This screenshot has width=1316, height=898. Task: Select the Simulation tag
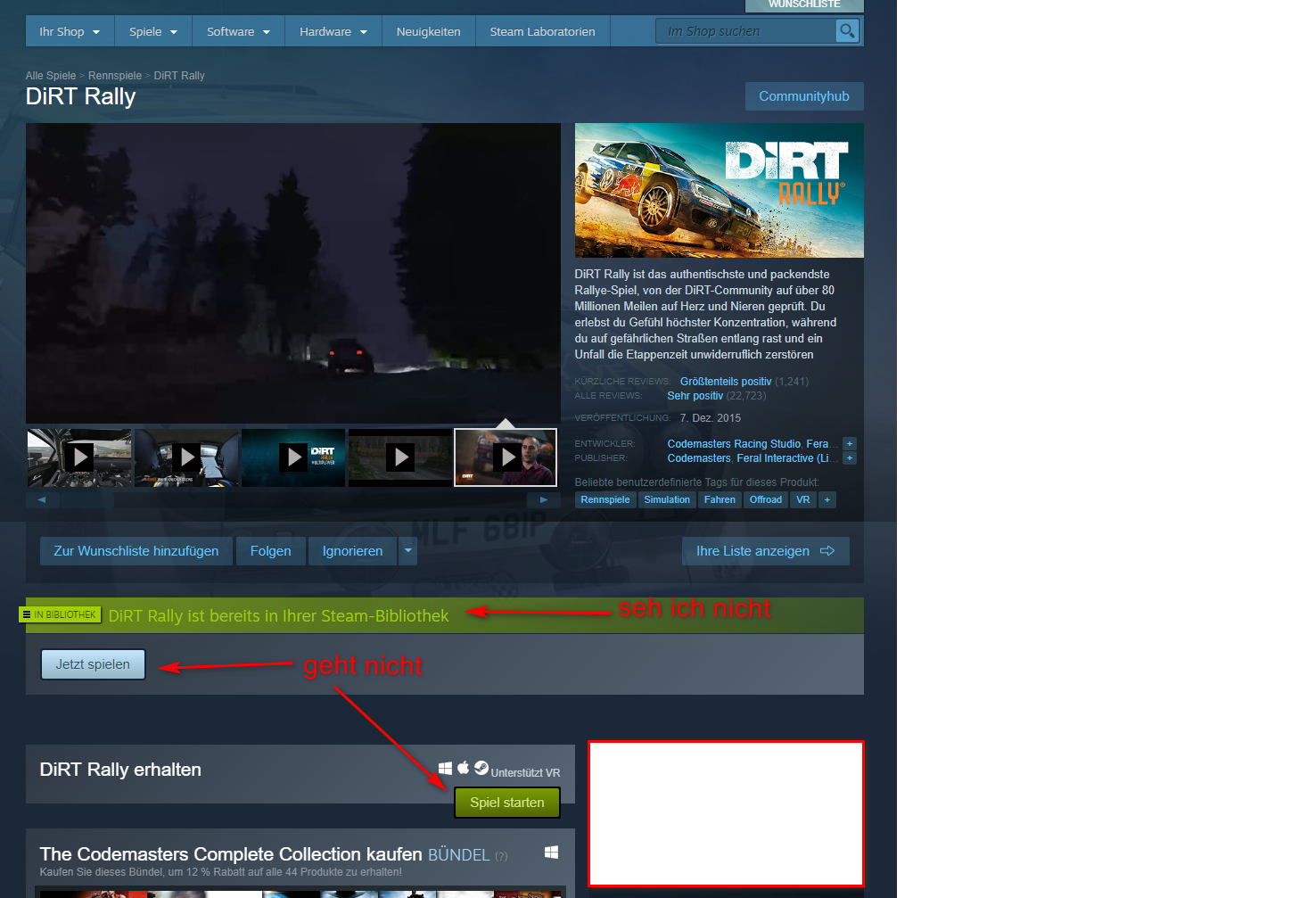[x=667, y=500]
